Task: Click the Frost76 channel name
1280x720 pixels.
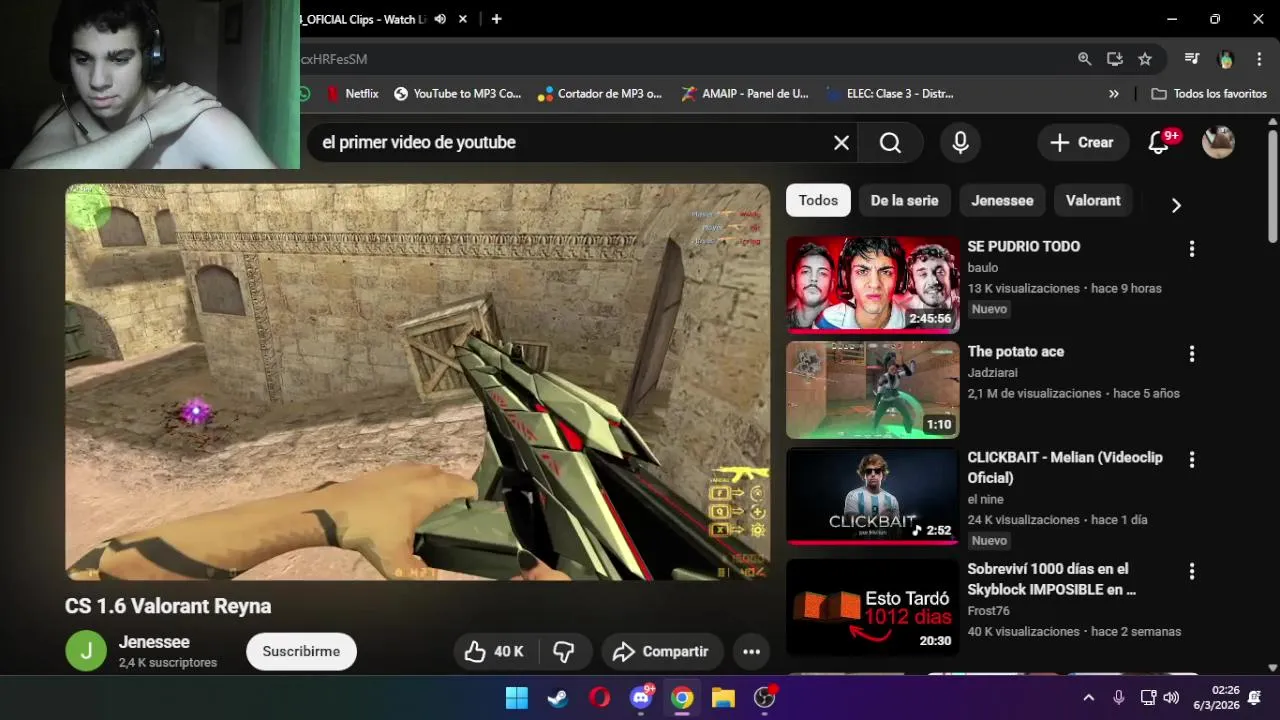Action: click(x=988, y=611)
